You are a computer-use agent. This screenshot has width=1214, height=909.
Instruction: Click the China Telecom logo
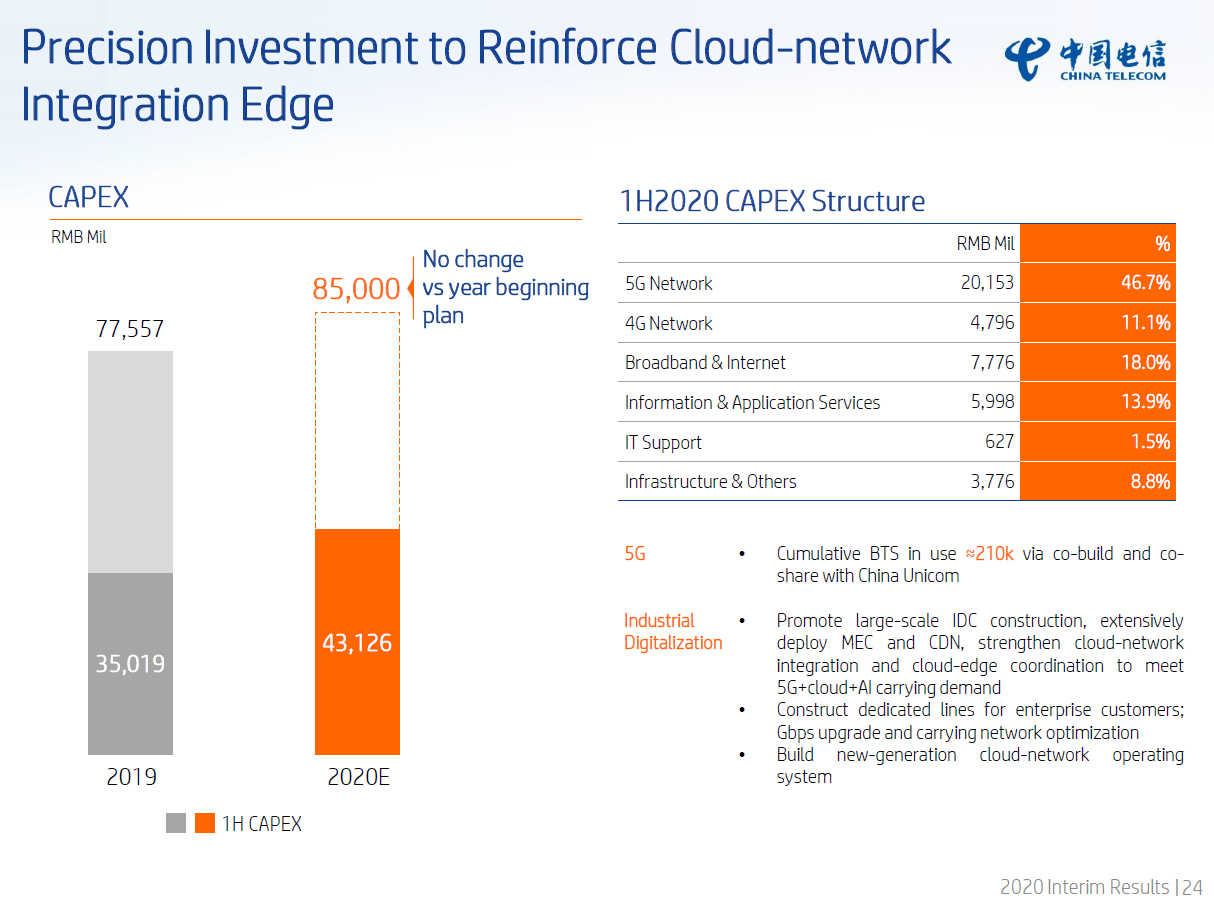pyautogui.click(x=1085, y=59)
